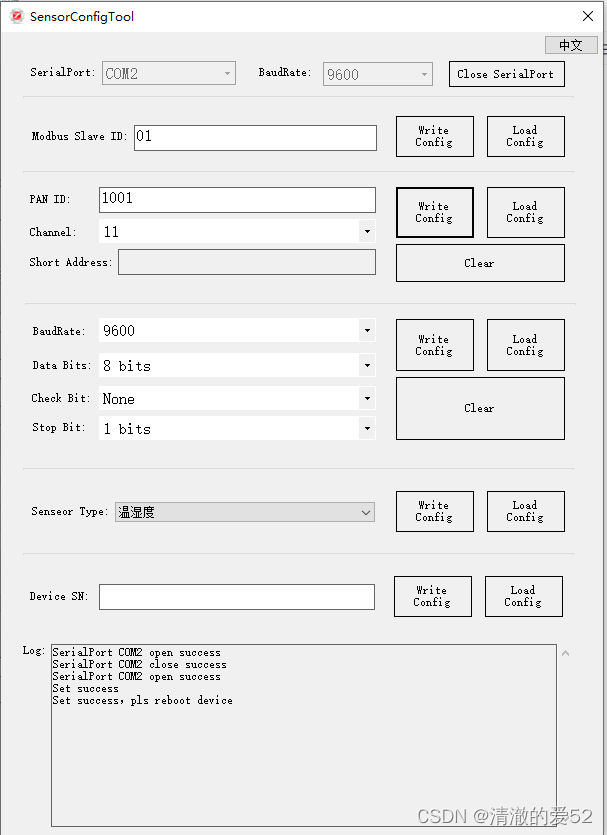Click into the Modbus Slave ID field

255,138
